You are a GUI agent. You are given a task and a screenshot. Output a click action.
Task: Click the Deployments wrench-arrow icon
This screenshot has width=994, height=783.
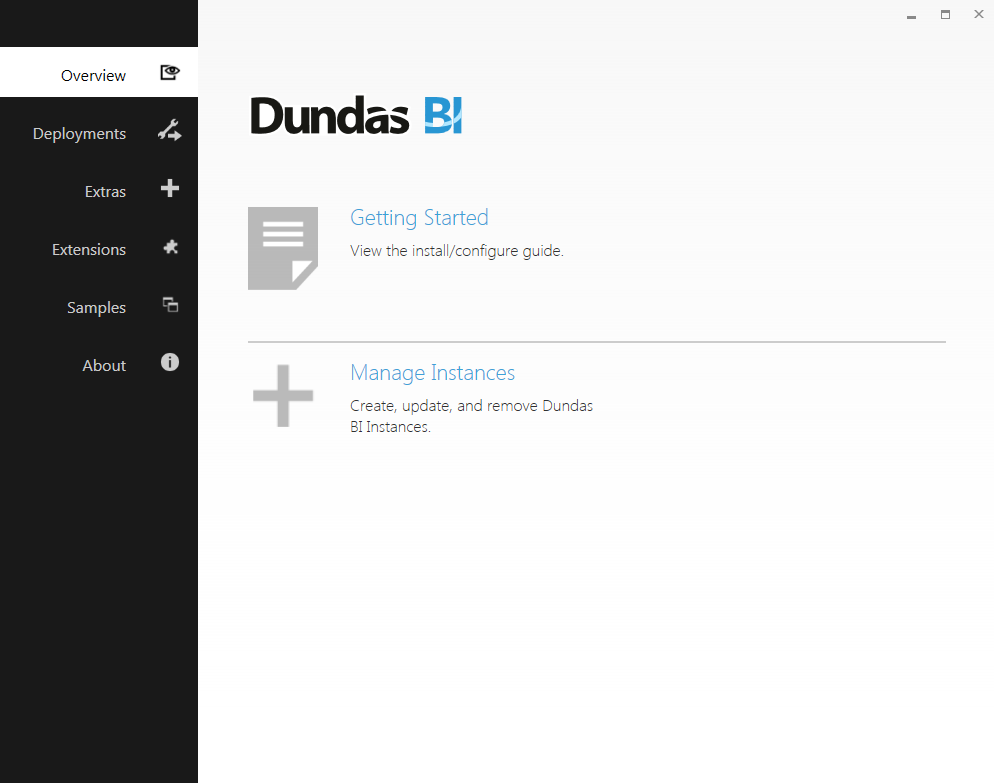pyautogui.click(x=170, y=130)
